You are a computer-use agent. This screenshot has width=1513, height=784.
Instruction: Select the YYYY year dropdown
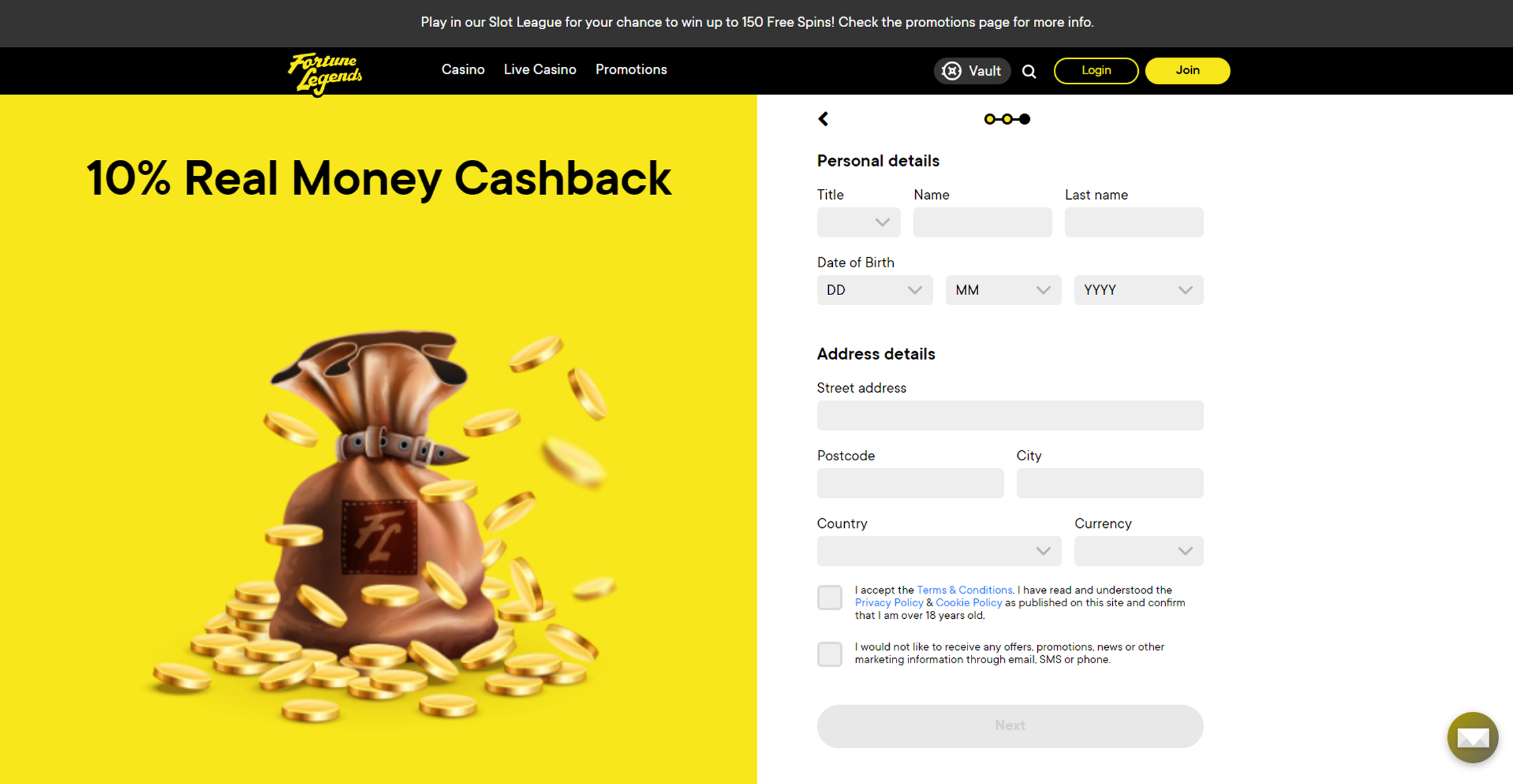pos(1139,290)
